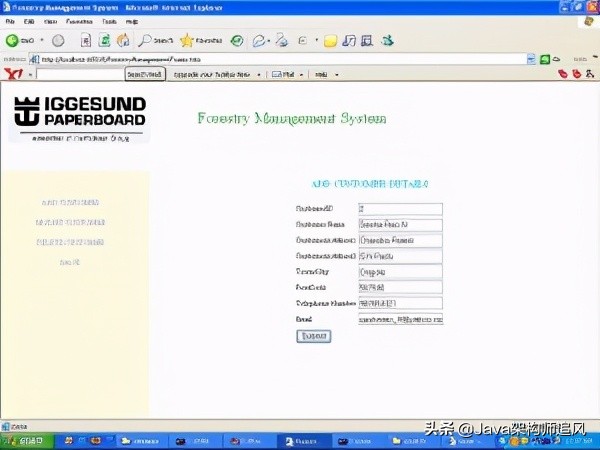This screenshot has height=450, width=600.
Task: Click into the Customer Name field
Action: coord(399,225)
